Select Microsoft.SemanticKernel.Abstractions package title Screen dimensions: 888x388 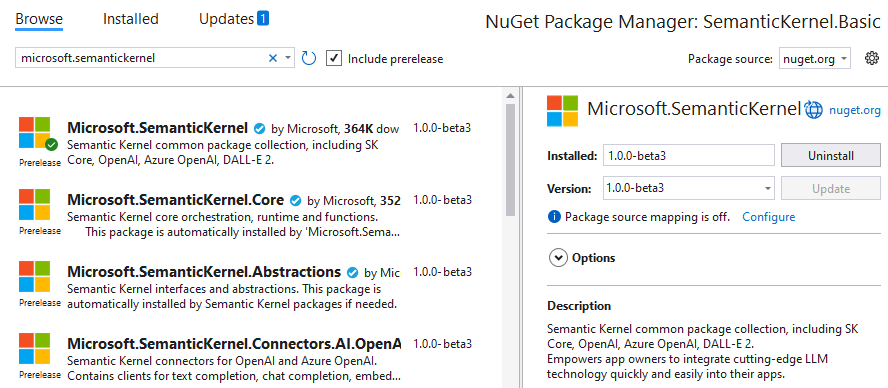(204, 271)
